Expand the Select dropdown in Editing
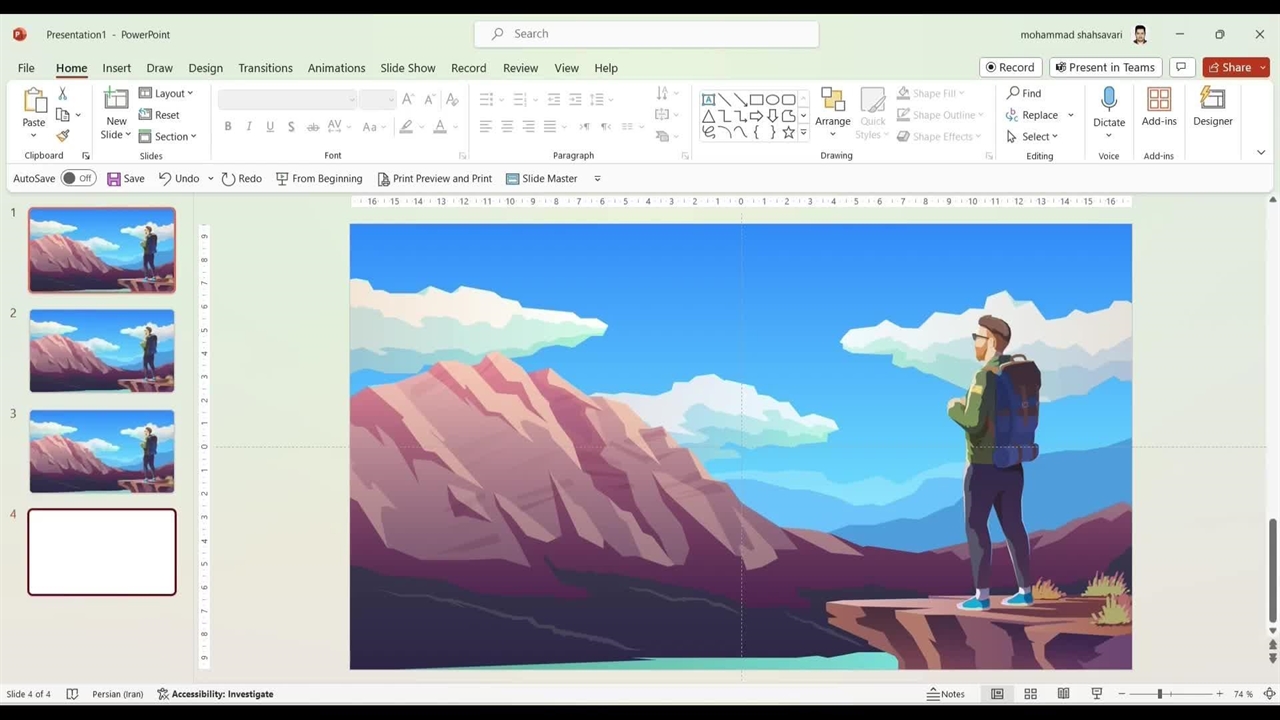This screenshot has height=720, width=1280. pyautogui.click(x=1033, y=136)
